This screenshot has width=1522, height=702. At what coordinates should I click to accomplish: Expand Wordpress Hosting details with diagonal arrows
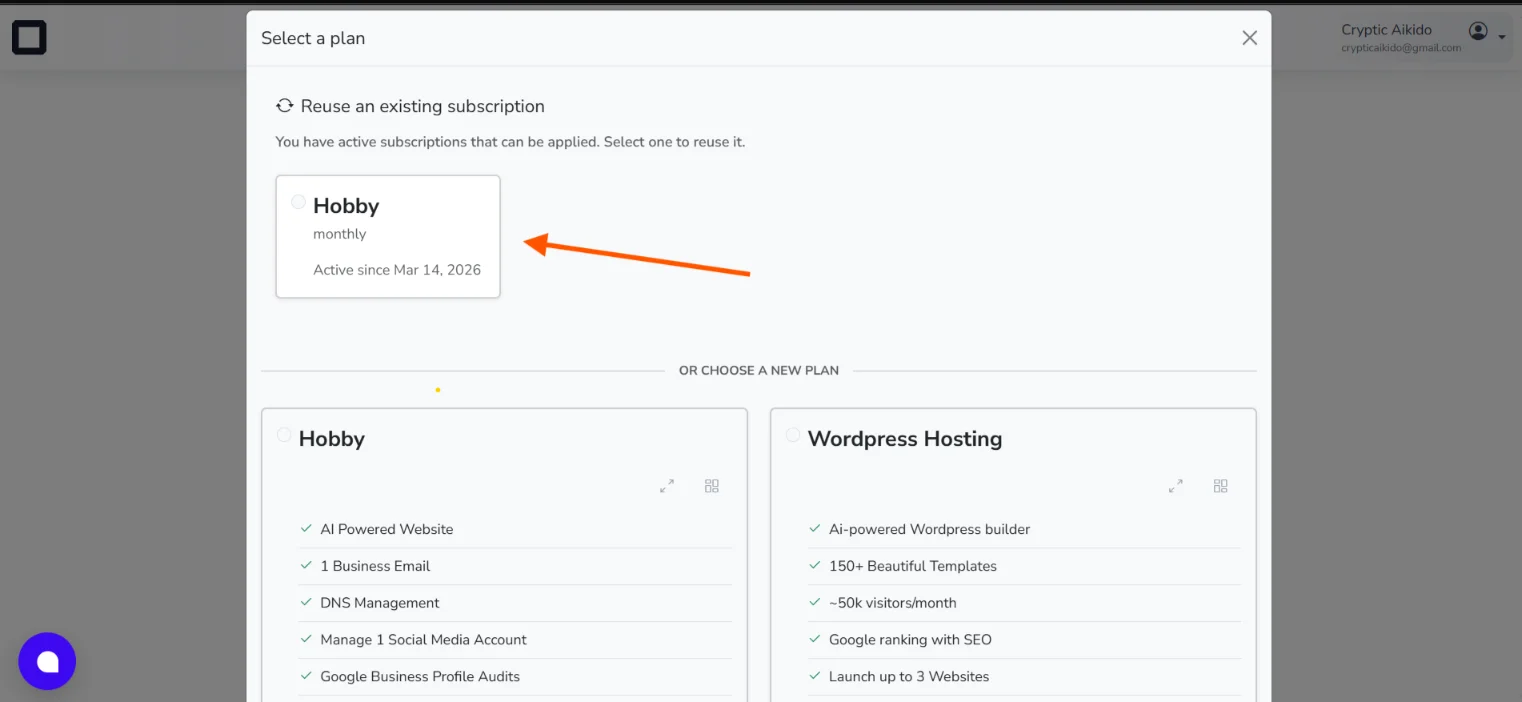coord(1176,485)
